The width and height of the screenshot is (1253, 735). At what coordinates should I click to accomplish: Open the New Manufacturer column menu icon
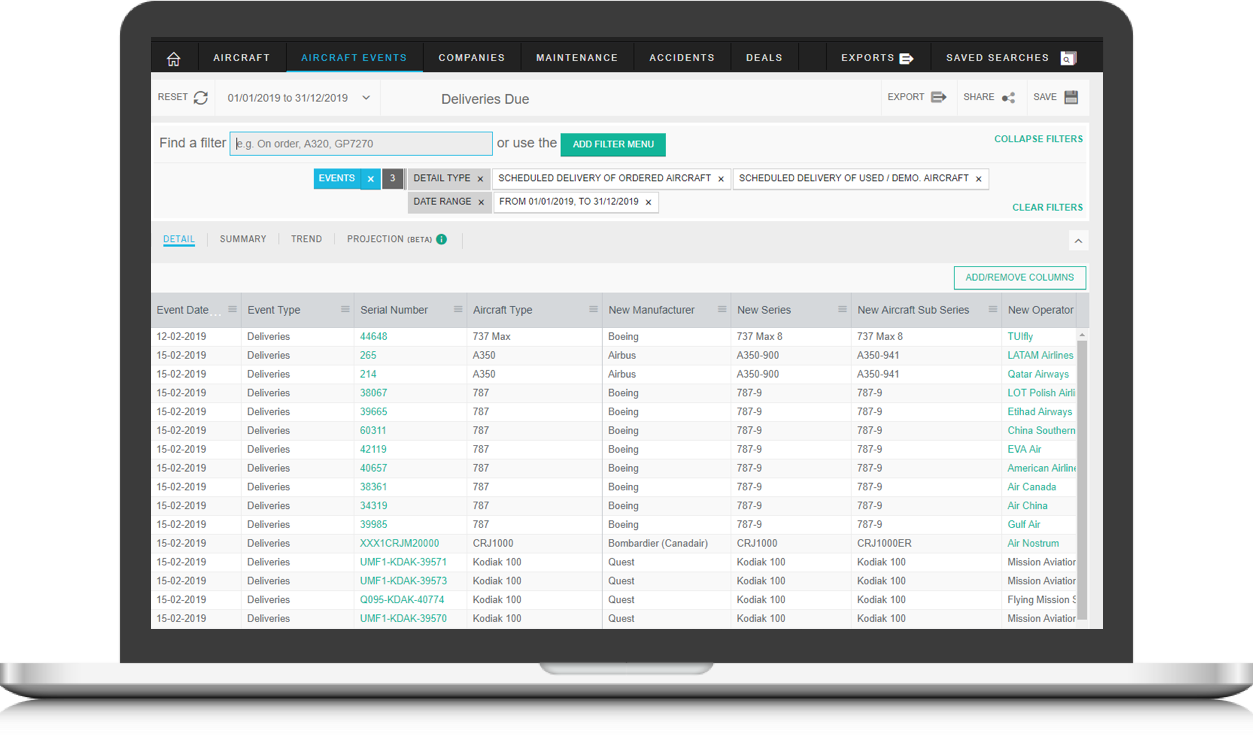click(x=722, y=310)
